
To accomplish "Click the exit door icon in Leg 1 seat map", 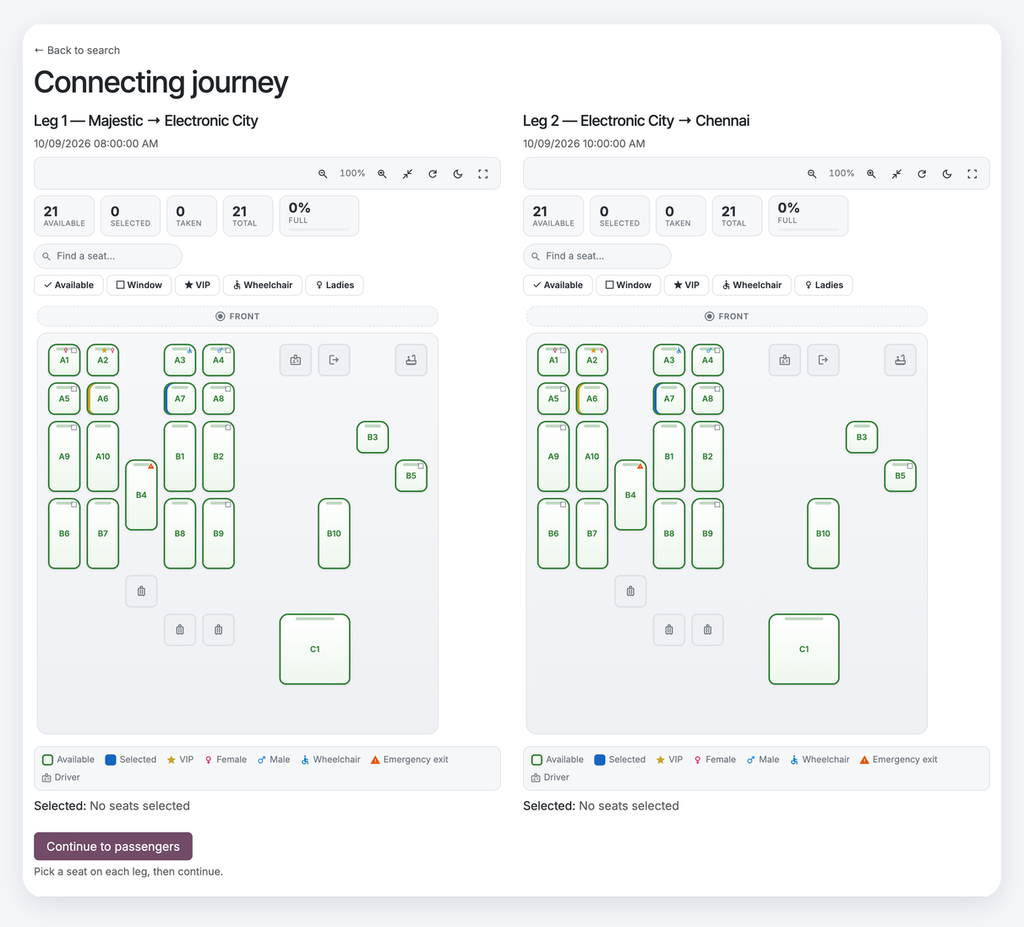I will tap(334, 360).
